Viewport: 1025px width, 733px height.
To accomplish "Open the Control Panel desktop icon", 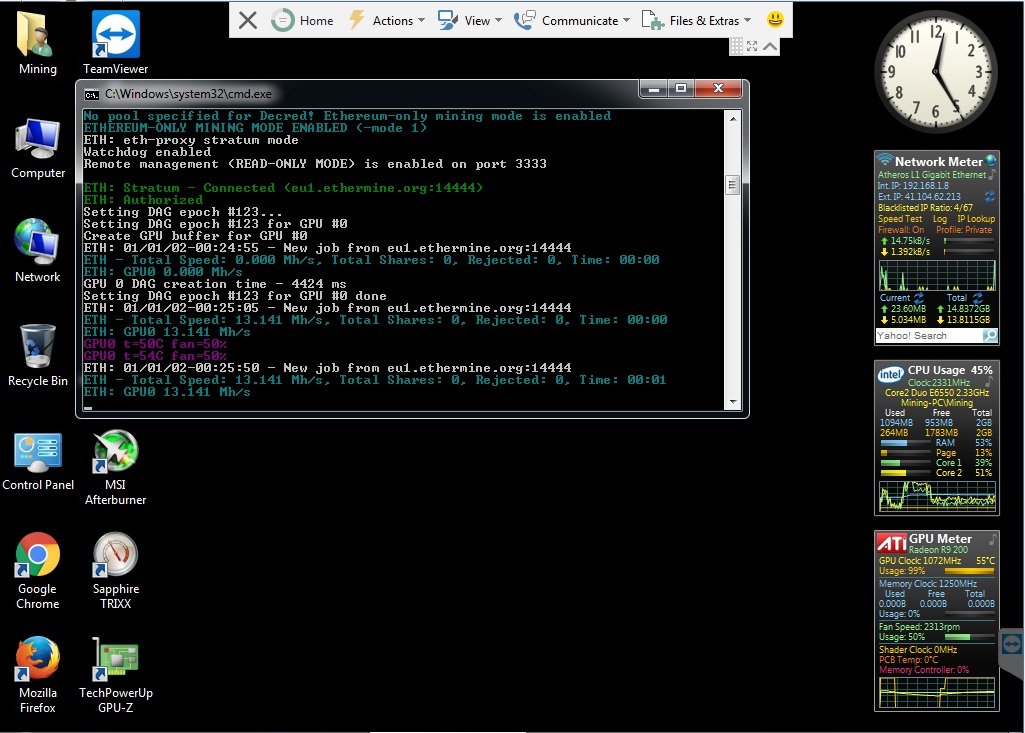I will point(38,460).
